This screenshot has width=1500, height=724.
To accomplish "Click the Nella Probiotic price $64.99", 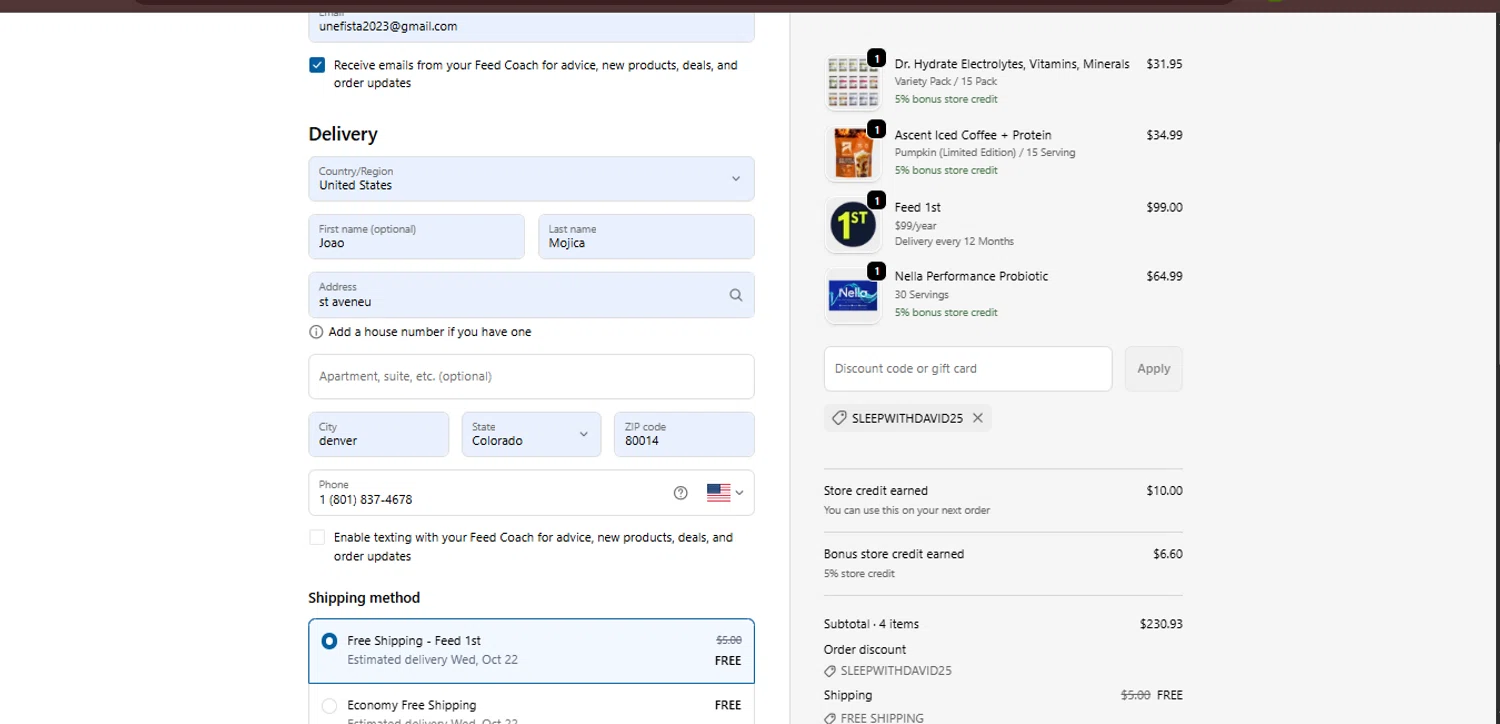I will 1164,277.
